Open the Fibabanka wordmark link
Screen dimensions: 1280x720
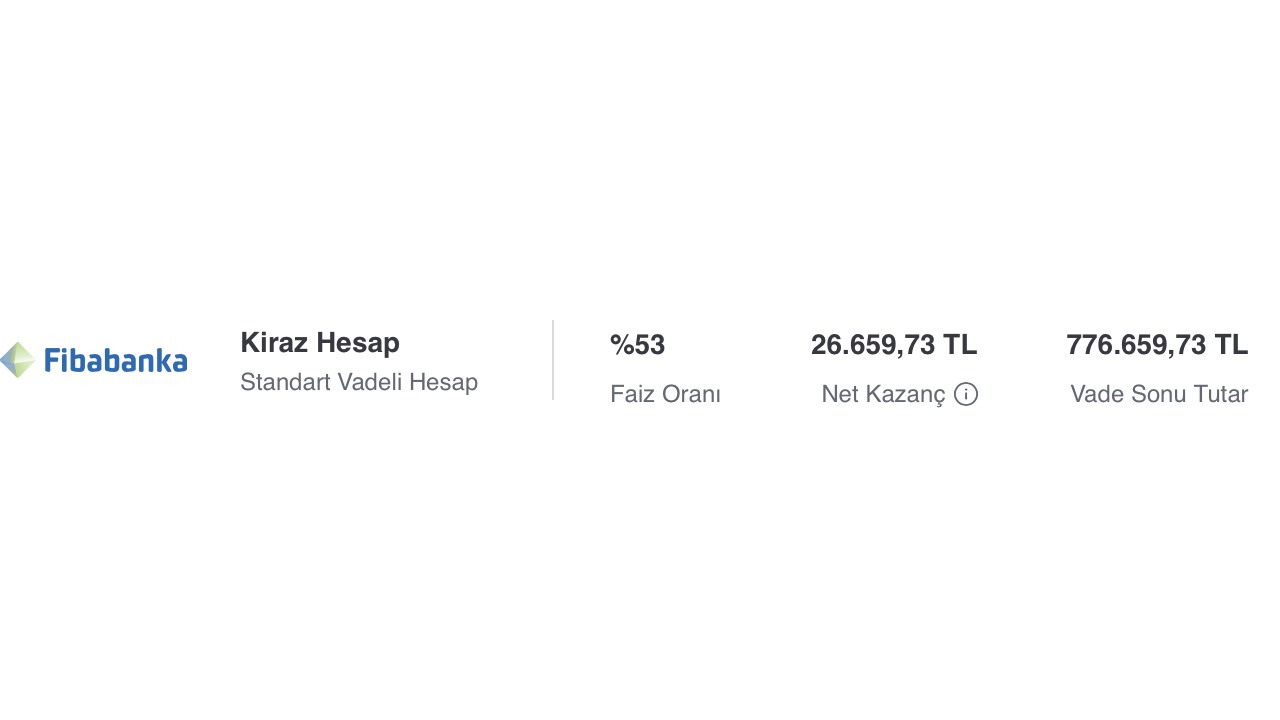116,360
